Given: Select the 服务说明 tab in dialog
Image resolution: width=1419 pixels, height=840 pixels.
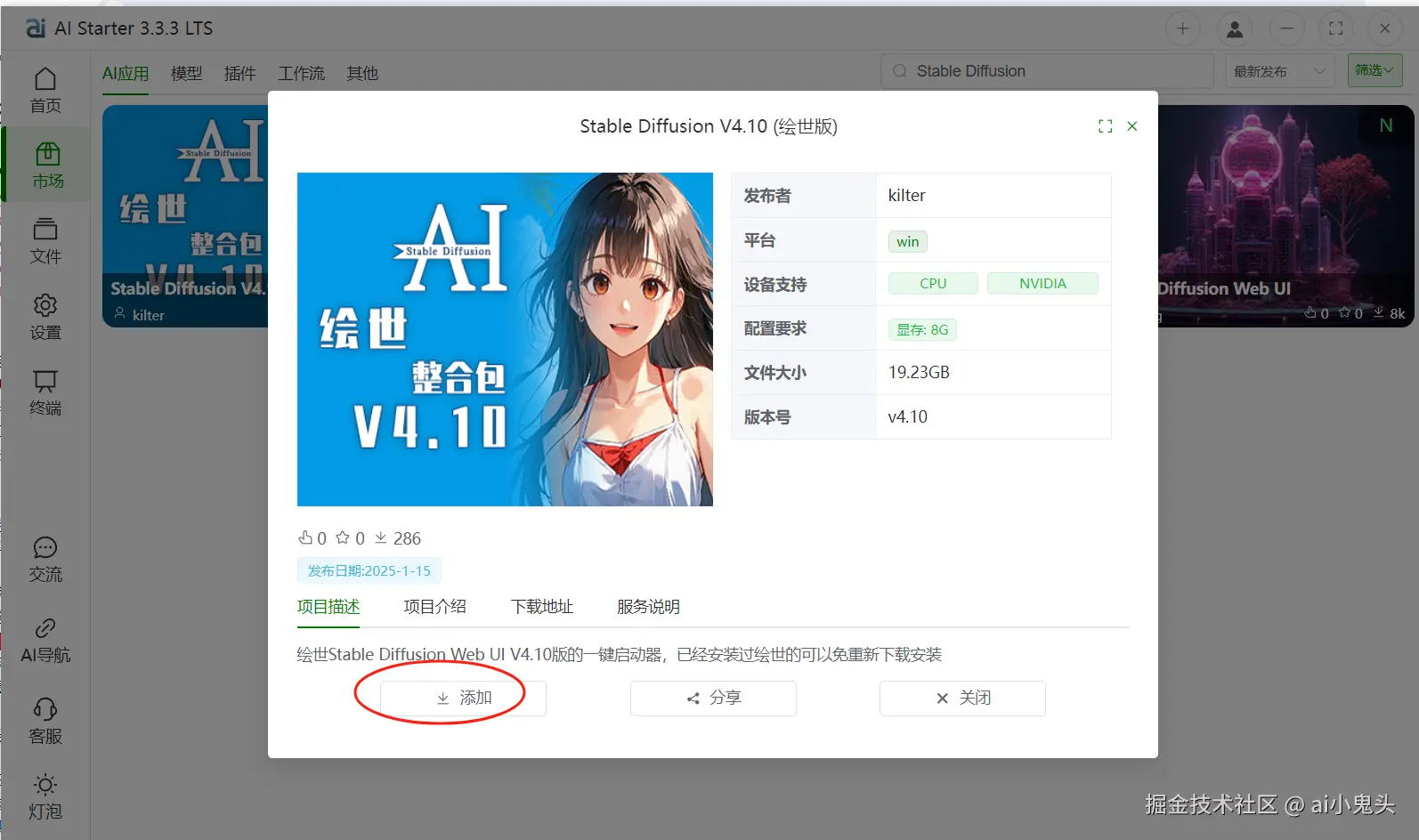Looking at the screenshot, I should [x=648, y=607].
